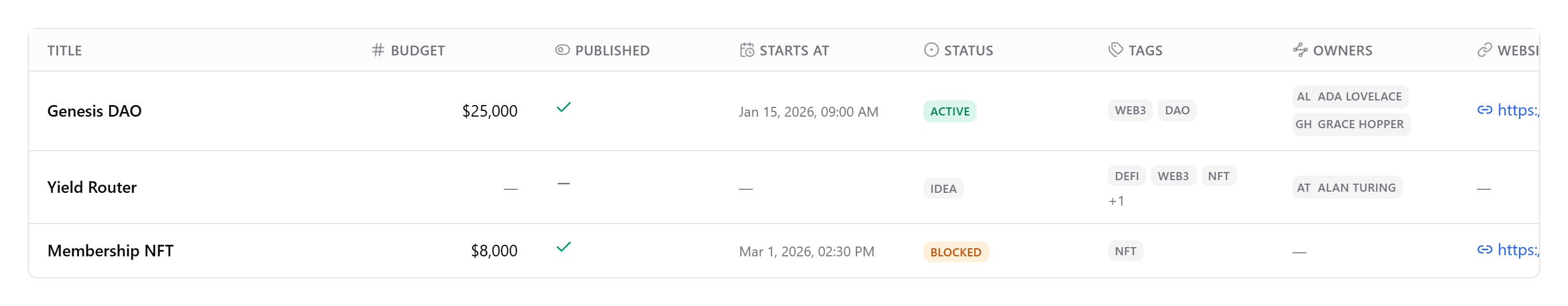Open the Genesis DAO title
The image size is (1568, 306).
[95, 111]
